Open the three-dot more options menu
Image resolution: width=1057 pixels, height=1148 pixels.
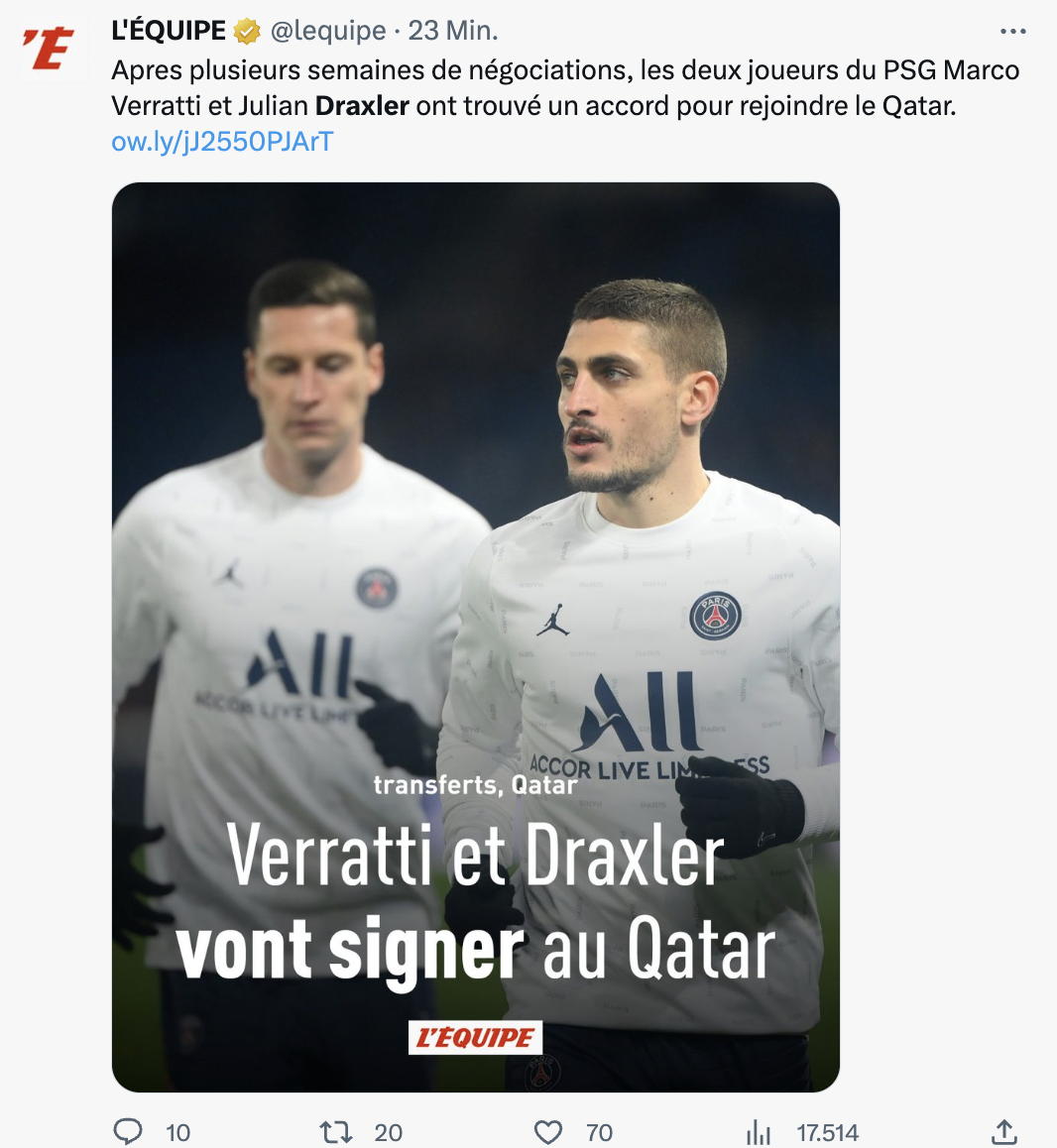pos(1013,31)
